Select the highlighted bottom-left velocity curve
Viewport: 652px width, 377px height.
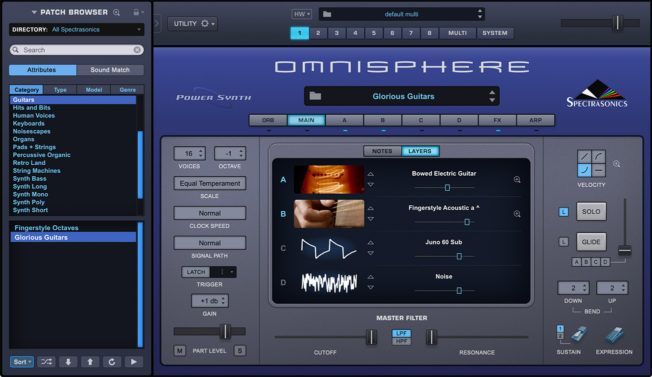pyautogui.click(x=584, y=170)
